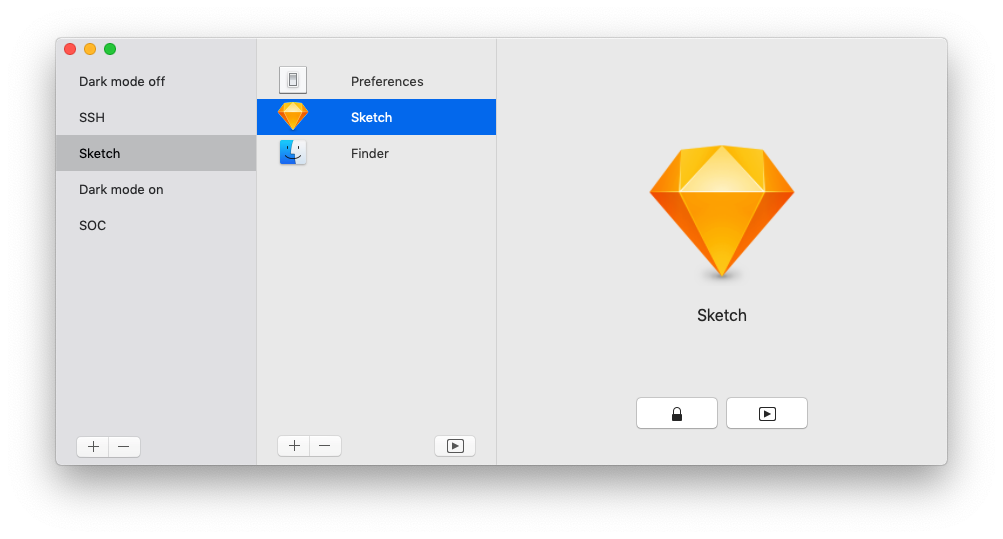
Task: Select the Preferences row label
Action: pos(387,81)
